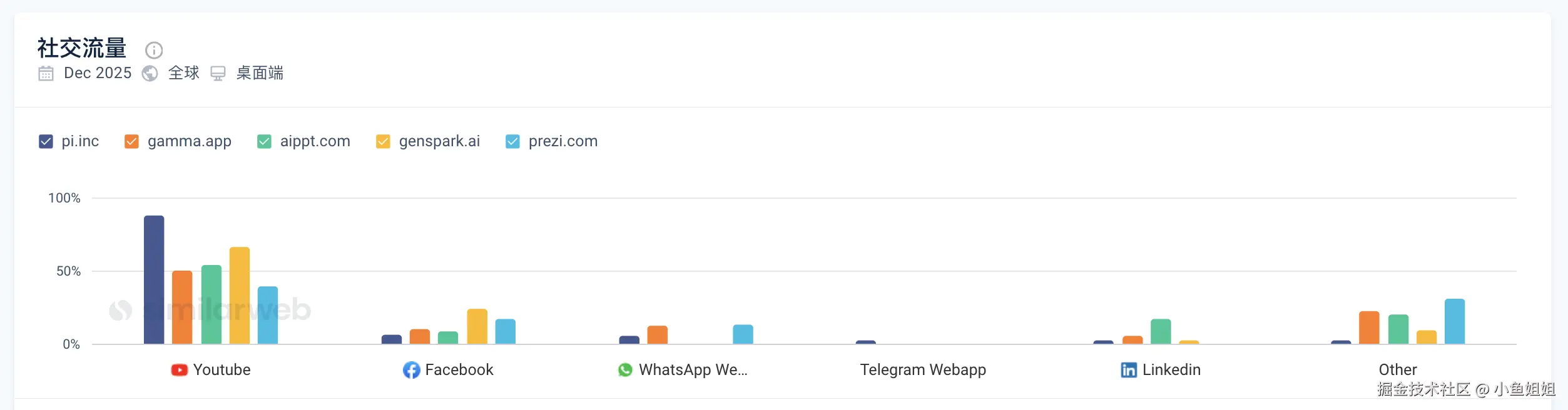Toggle the genspark.ai legend checkbox
Image resolution: width=1568 pixels, height=410 pixels.
tap(383, 142)
